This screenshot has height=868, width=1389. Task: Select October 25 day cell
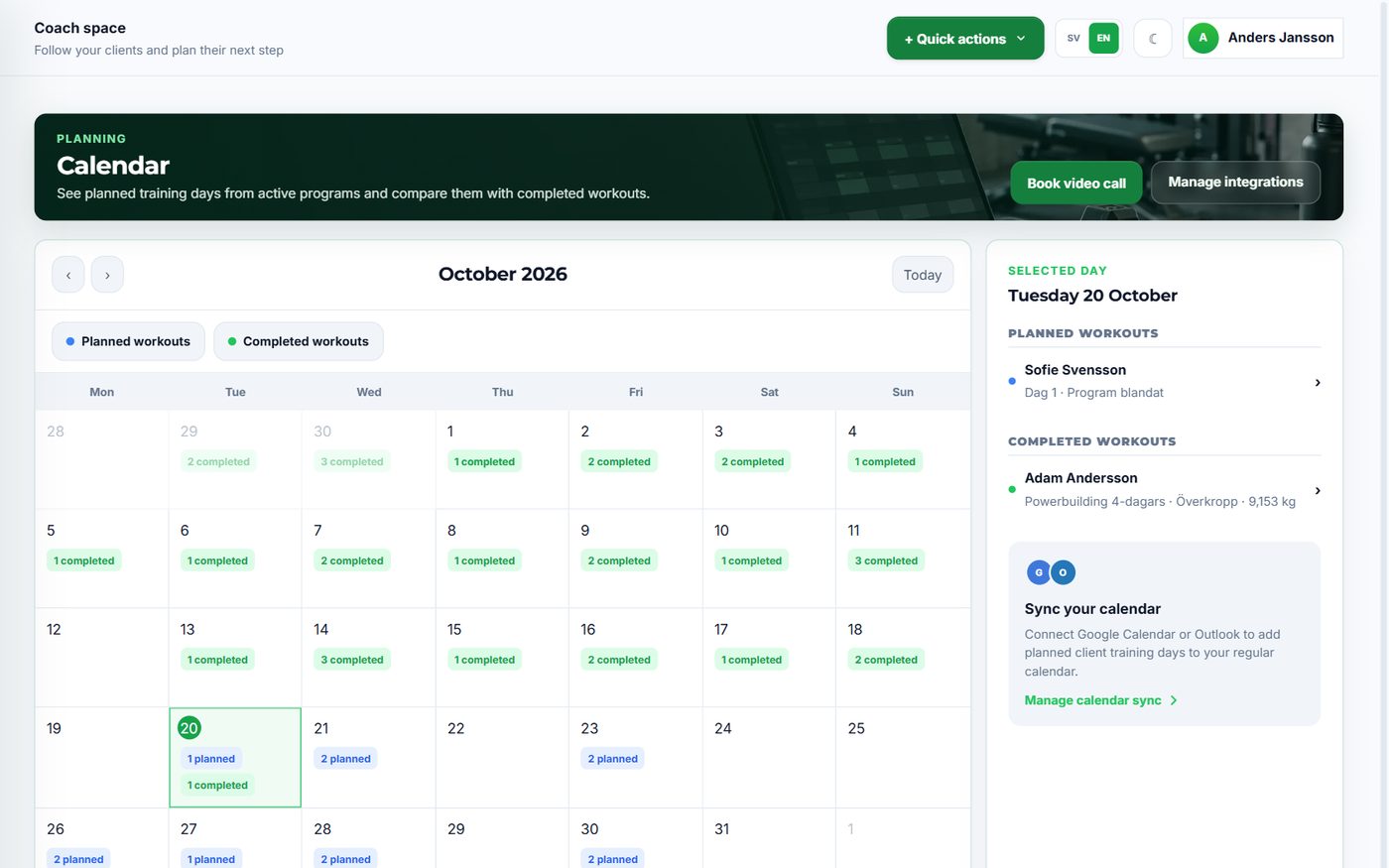903,757
